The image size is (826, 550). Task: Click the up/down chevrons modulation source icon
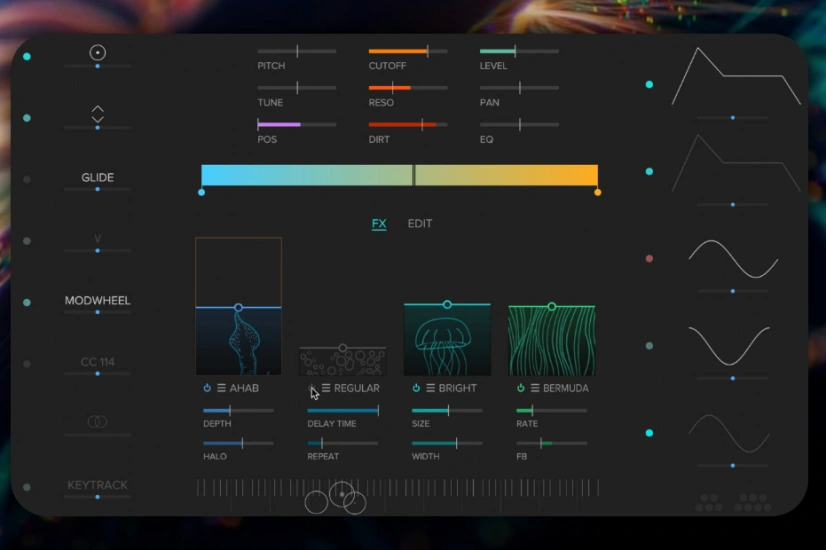[97, 114]
